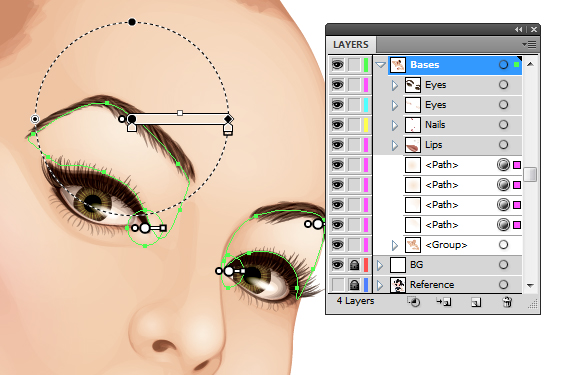Screen dimensions: 573x375
Task: Click the target circle of Nails sublayer
Action: pyautogui.click(x=503, y=125)
